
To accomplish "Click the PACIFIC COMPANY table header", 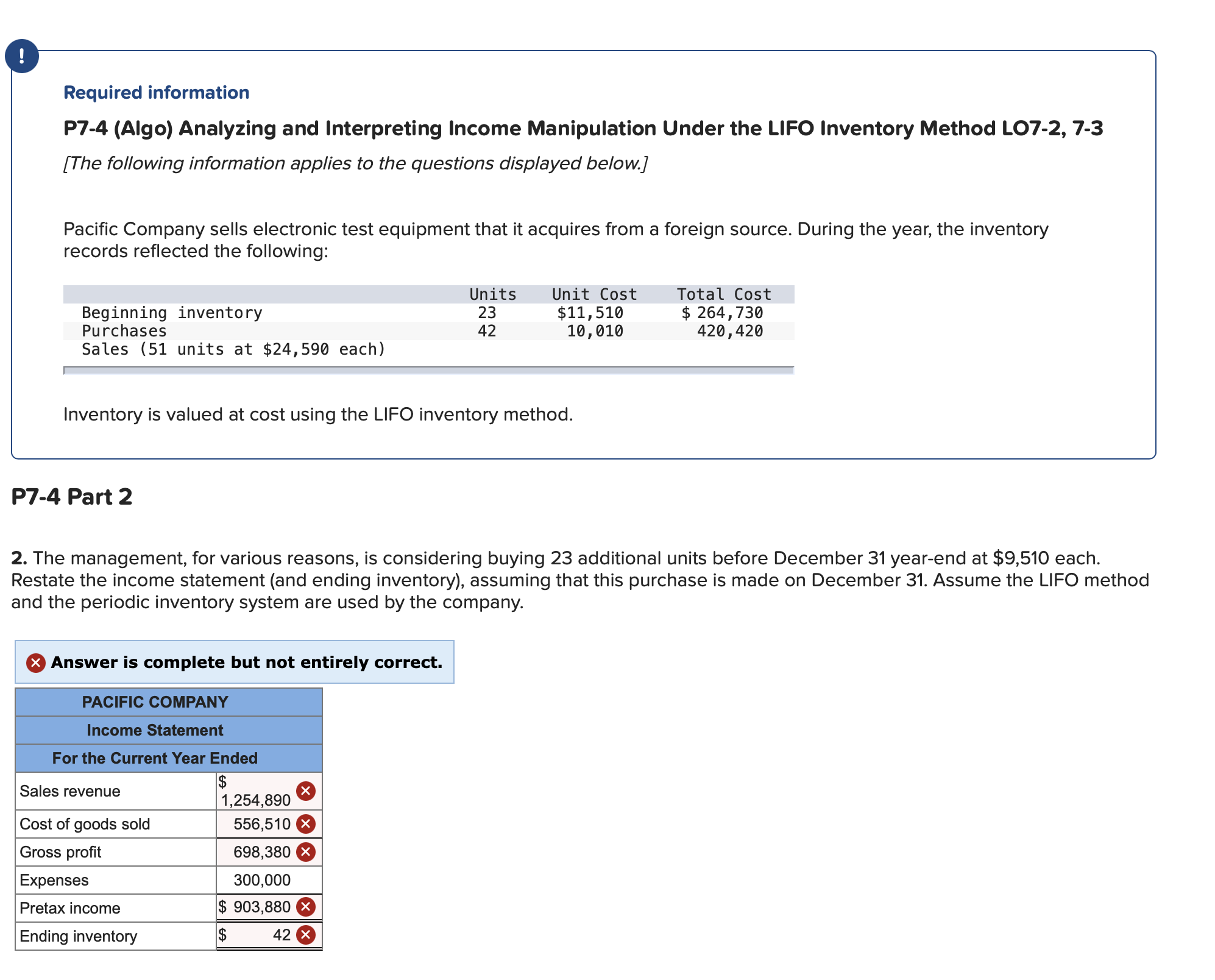I will (x=155, y=702).
